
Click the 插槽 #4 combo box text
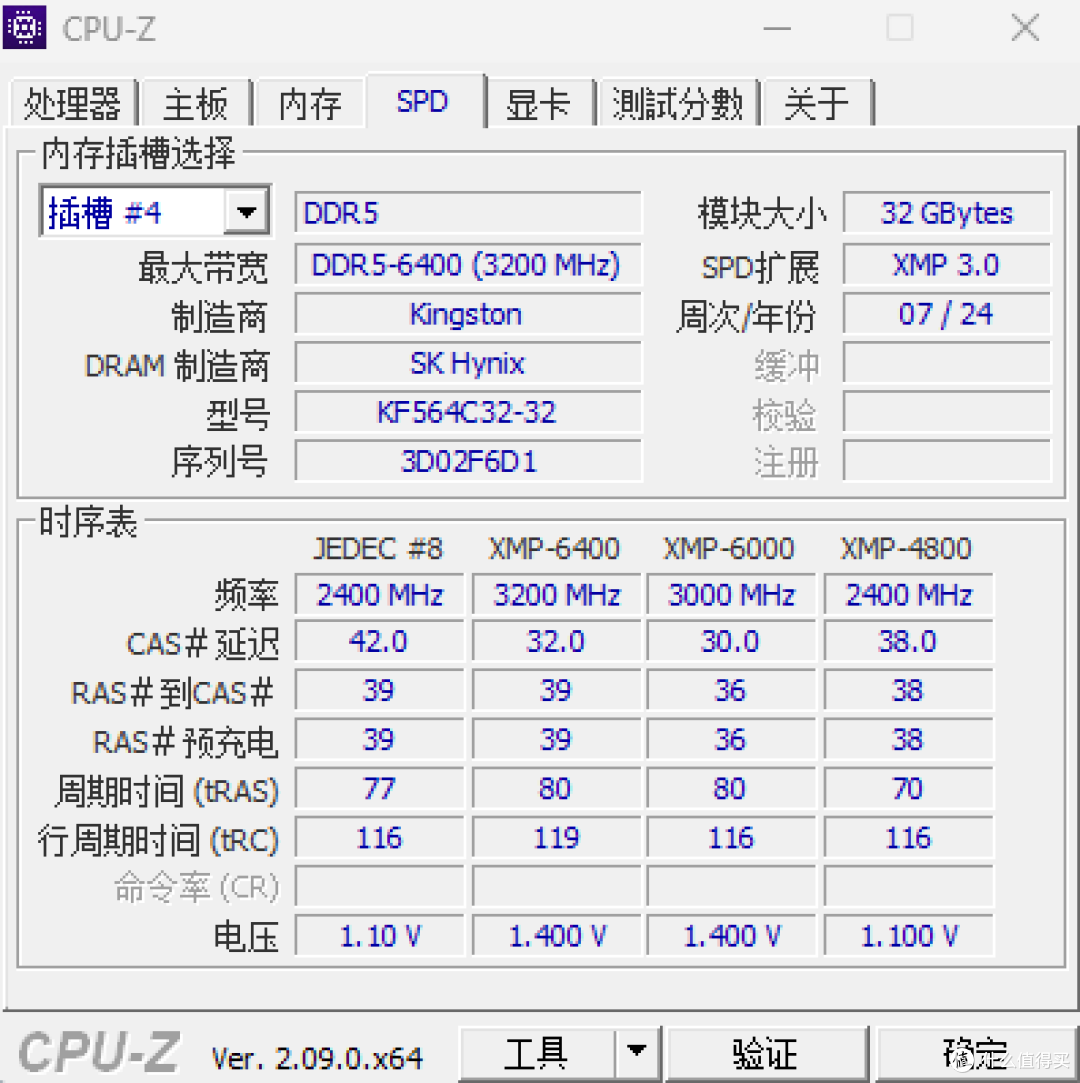pyautogui.click(x=105, y=212)
